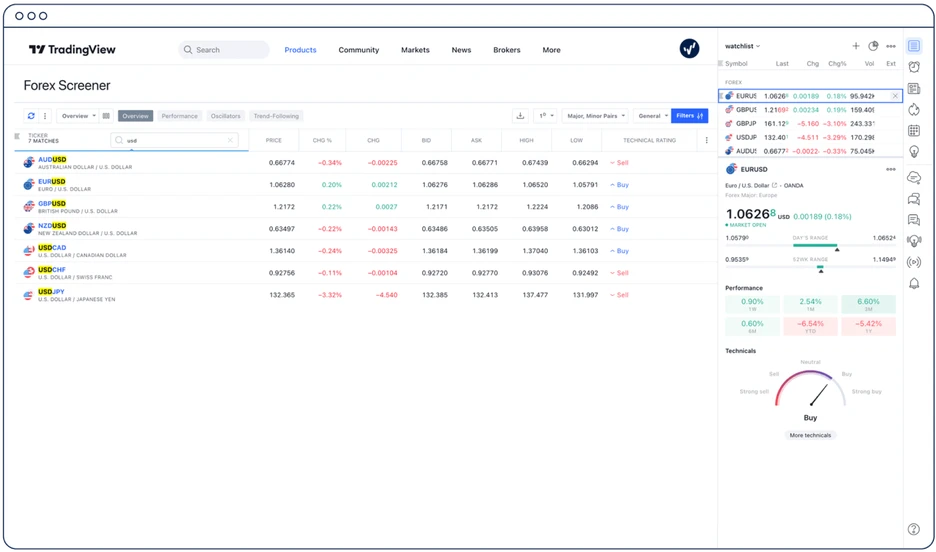Open the notifications bell icon
Screen dimensions: 936x552
914,283
